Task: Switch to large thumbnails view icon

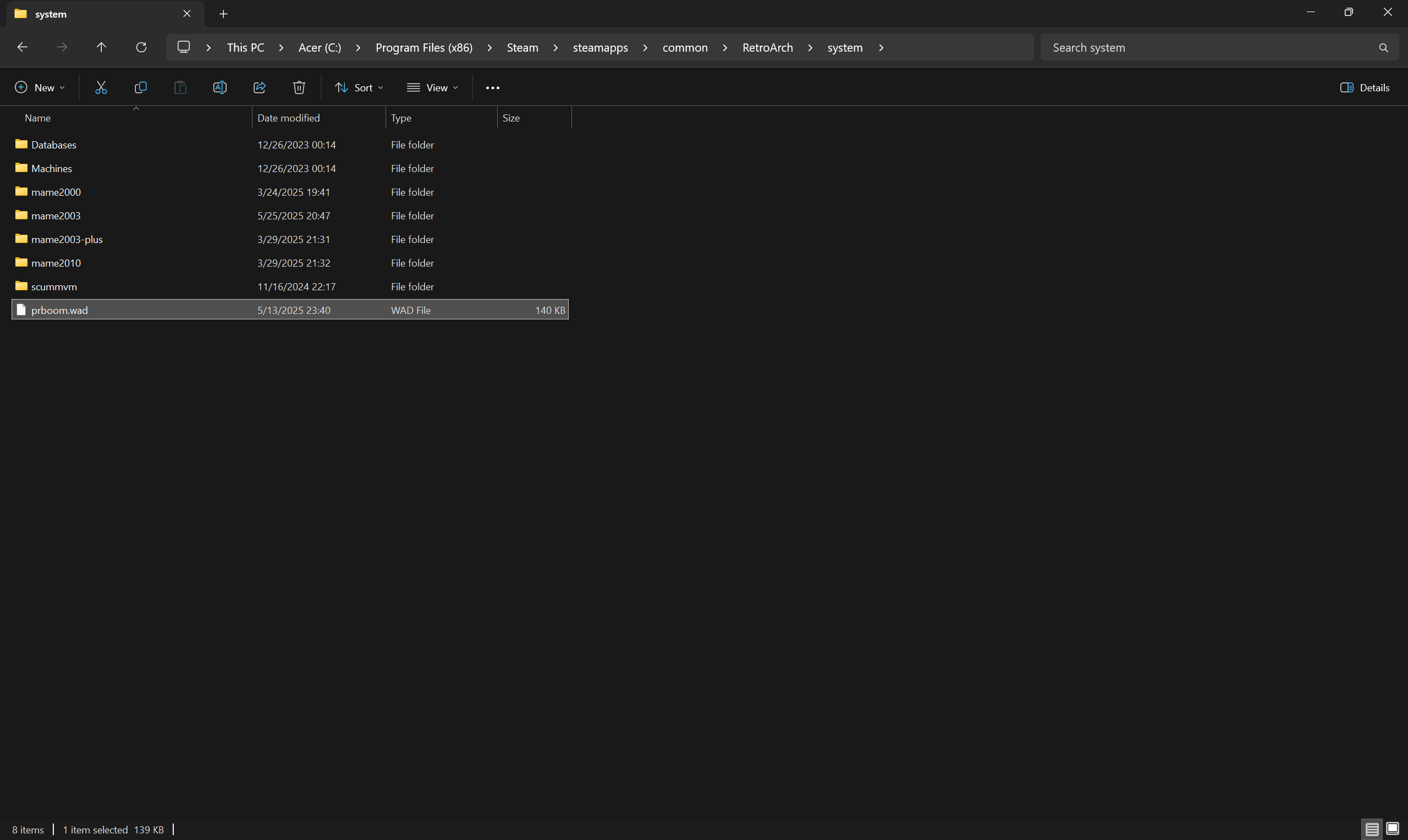Action: click(1392, 829)
